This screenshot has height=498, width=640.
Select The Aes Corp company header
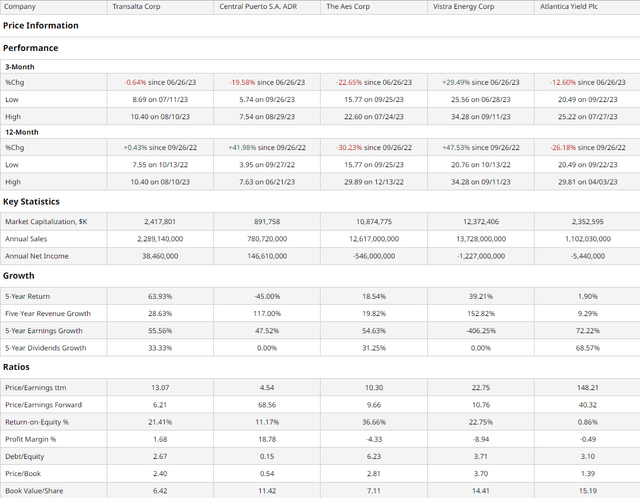pos(348,7)
